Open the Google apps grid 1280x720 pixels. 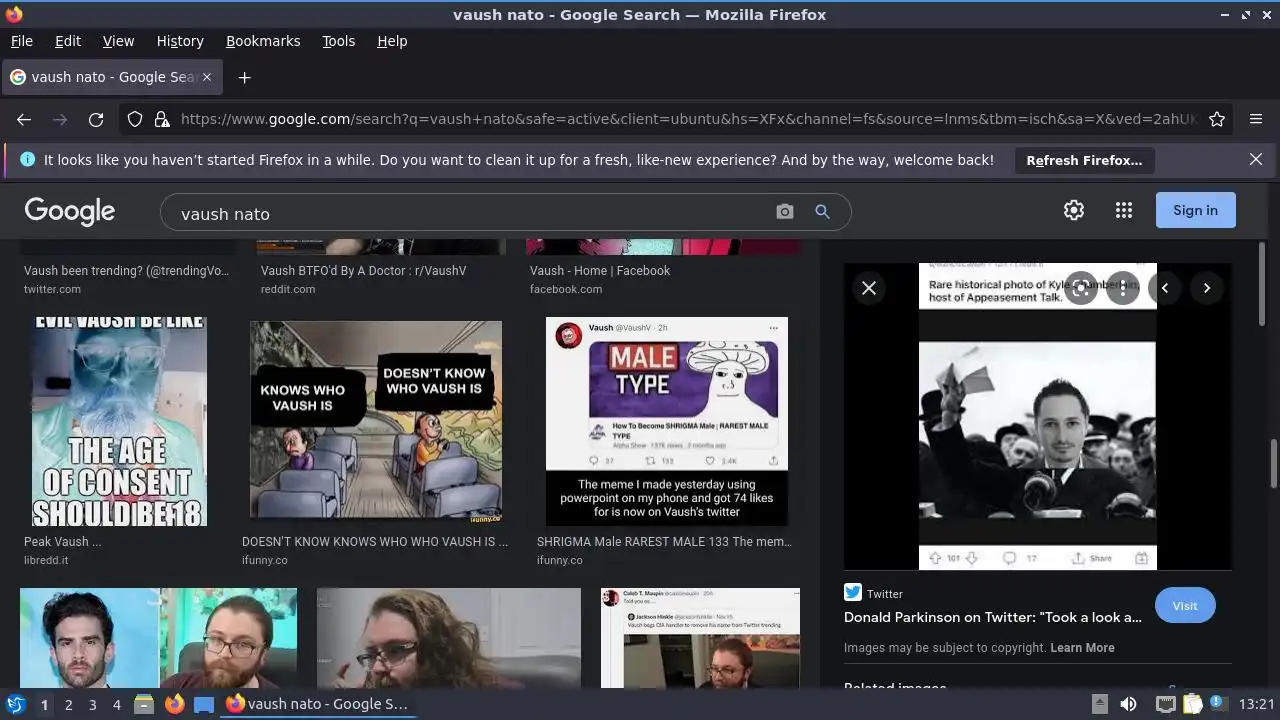pyautogui.click(x=1124, y=210)
